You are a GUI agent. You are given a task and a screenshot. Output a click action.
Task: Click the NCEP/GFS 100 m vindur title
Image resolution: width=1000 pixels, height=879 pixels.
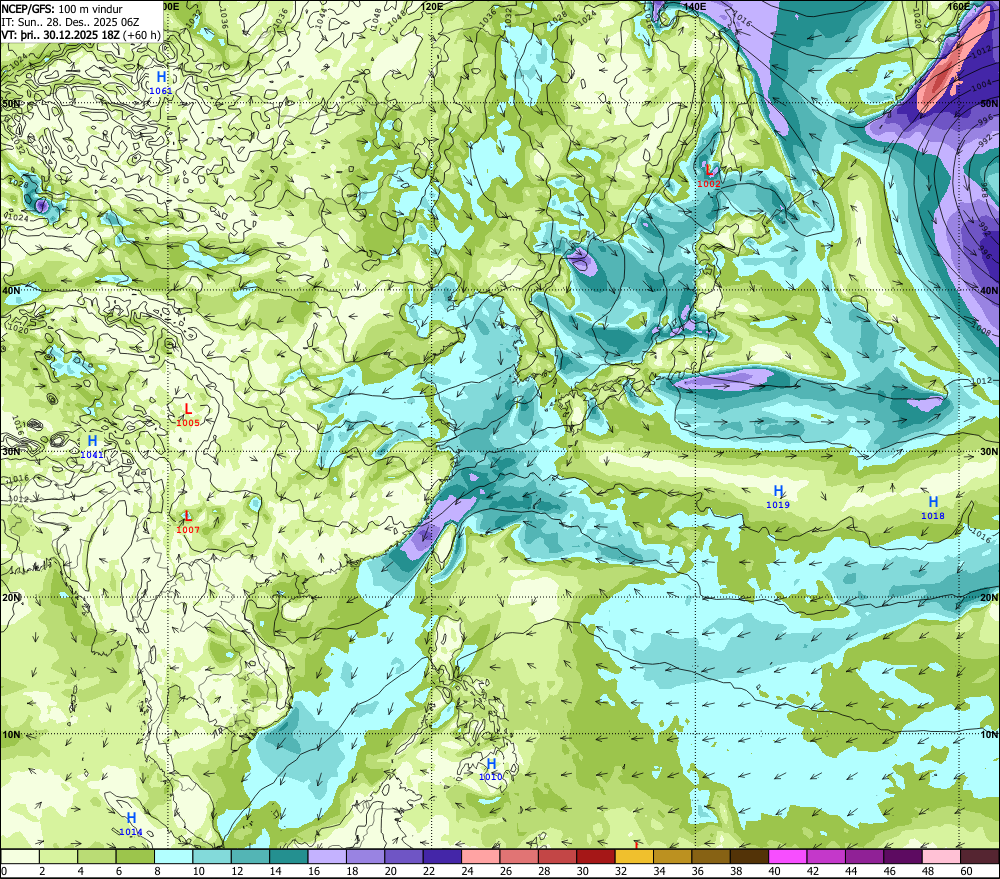tap(62, 9)
